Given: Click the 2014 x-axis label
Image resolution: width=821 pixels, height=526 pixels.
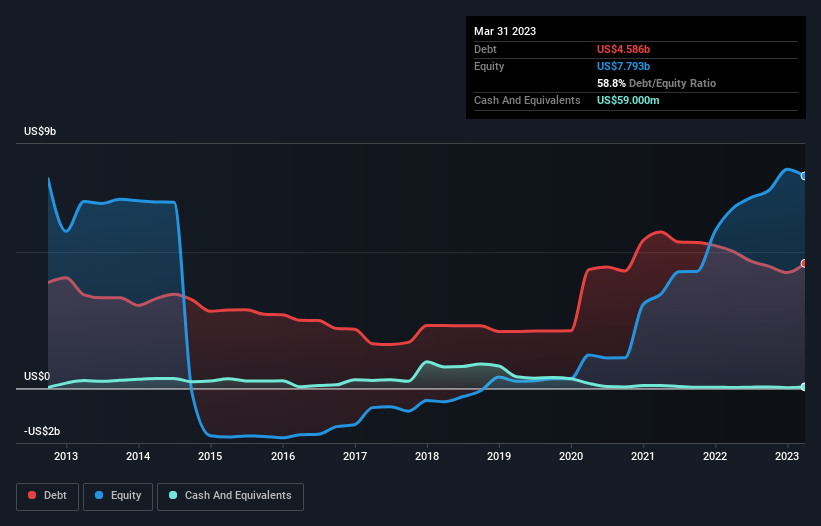Looking at the screenshot, I should coord(138,456).
